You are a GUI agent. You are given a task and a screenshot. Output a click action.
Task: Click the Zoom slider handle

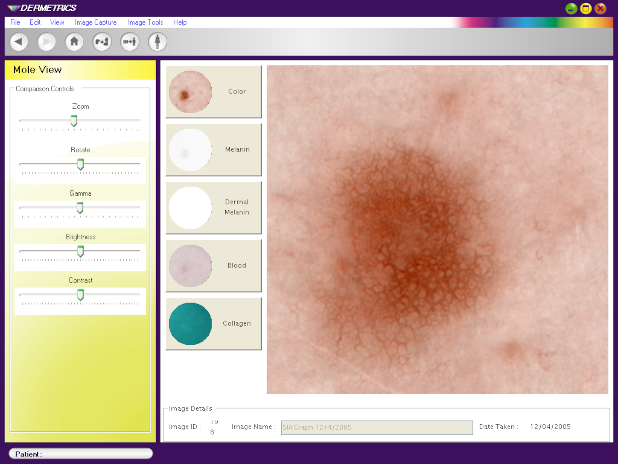(x=73, y=121)
